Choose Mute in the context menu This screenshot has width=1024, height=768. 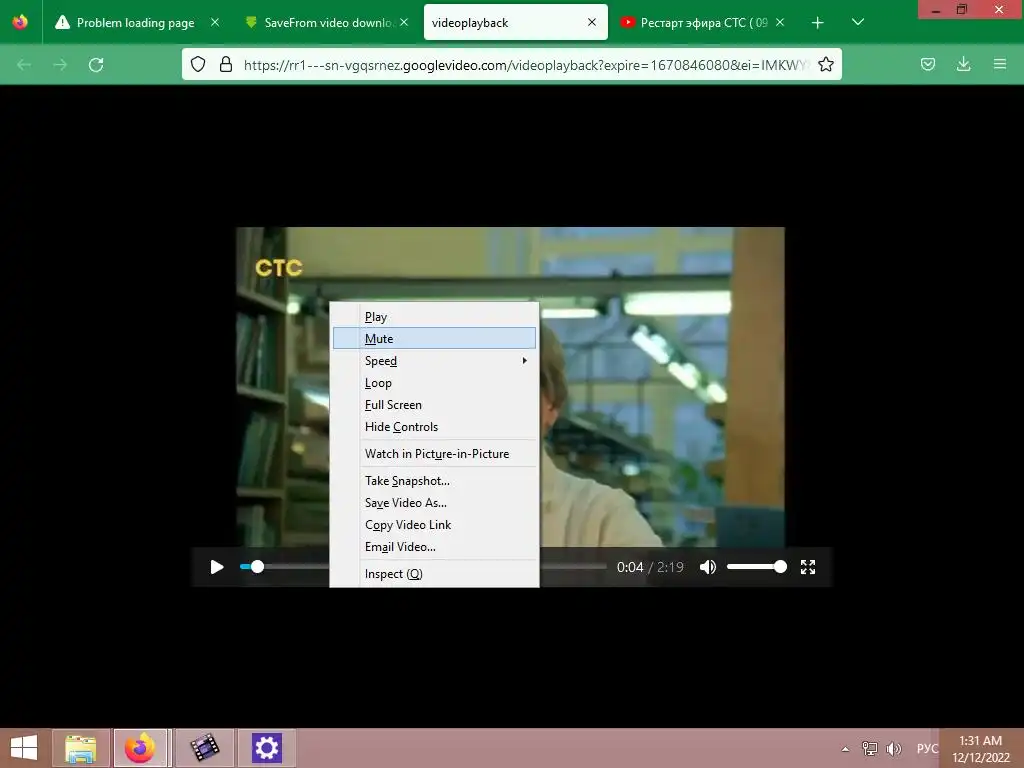click(434, 338)
